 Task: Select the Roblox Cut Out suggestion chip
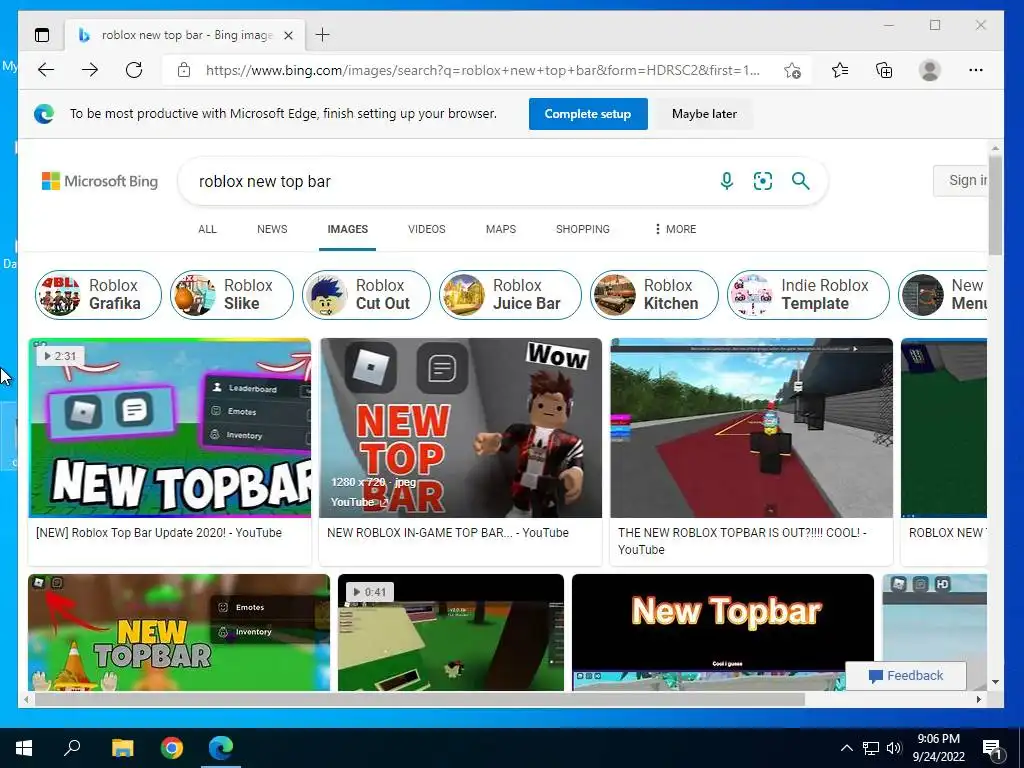point(366,295)
